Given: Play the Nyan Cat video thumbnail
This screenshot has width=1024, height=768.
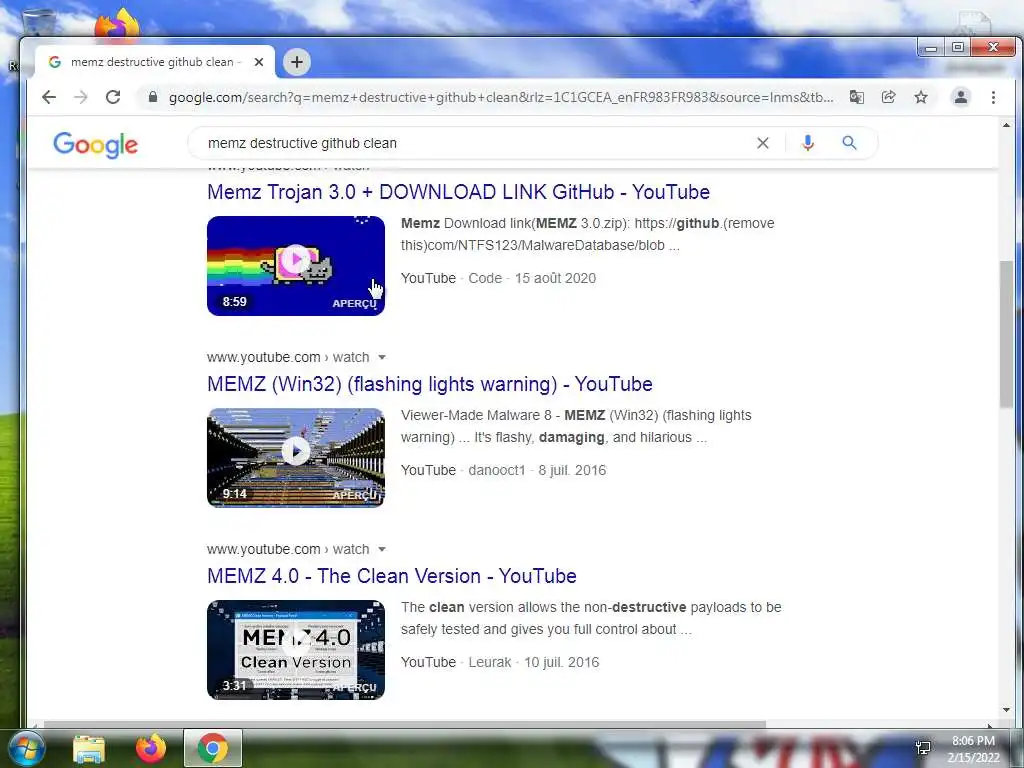Looking at the screenshot, I should pos(296,266).
